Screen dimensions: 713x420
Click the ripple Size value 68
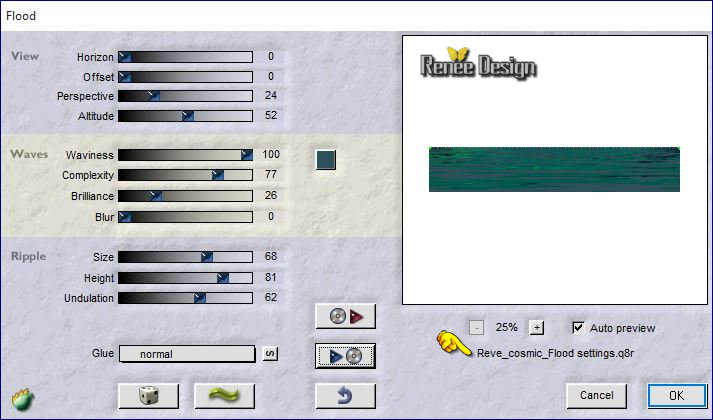(271, 256)
